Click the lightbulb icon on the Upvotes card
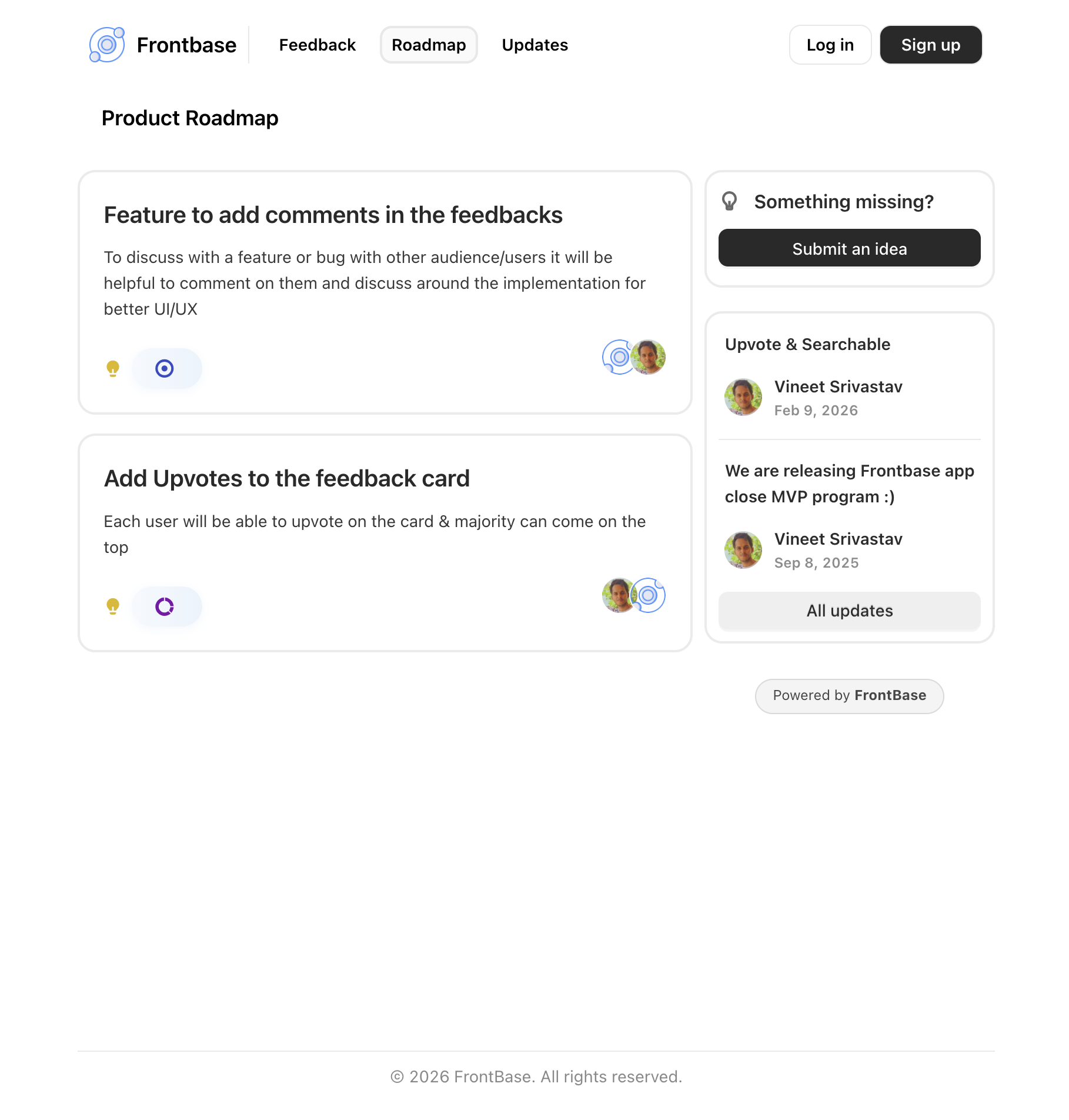 [x=113, y=606]
